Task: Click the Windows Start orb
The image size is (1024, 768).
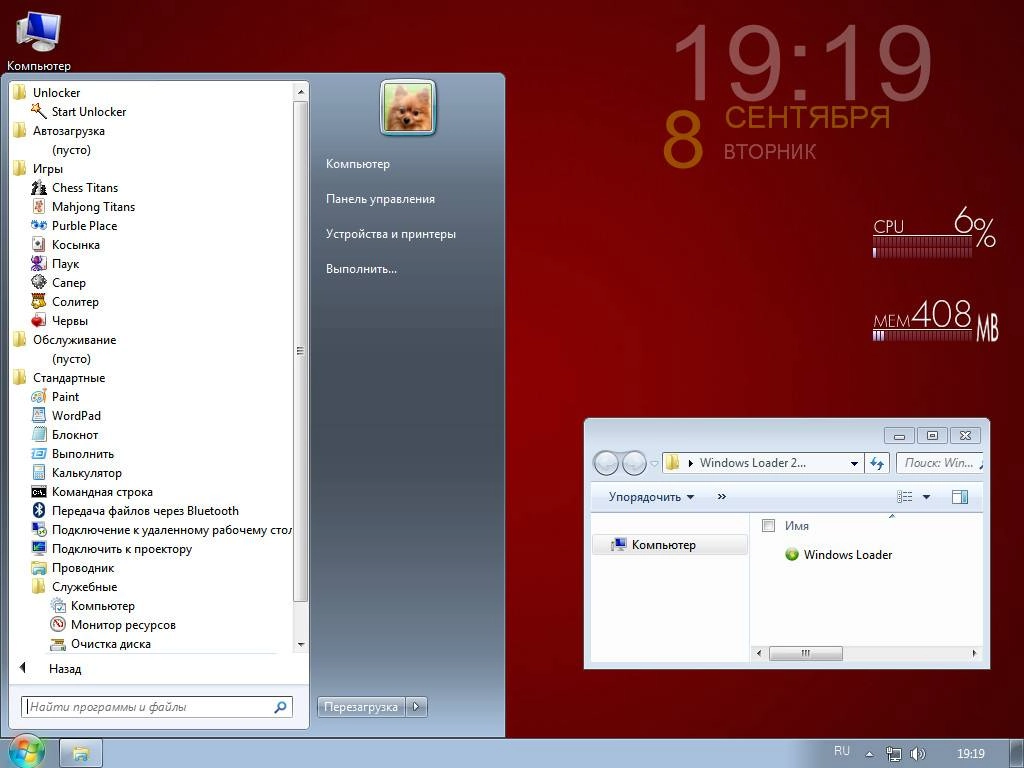Action: pyautogui.click(x=26, y=752)
